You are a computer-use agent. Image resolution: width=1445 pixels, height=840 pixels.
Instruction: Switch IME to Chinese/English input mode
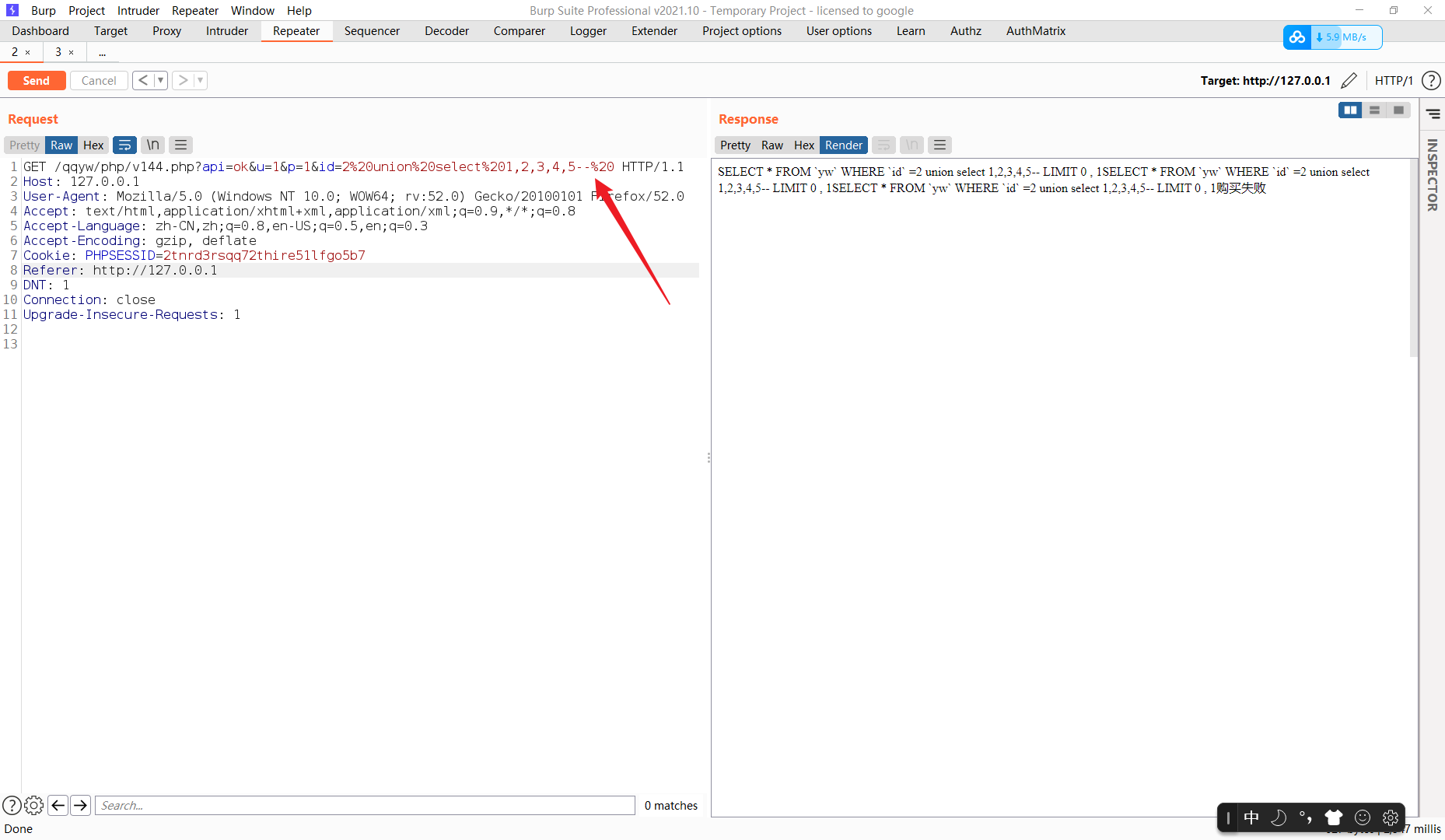pyautogui.click(x=1251, y=817)
